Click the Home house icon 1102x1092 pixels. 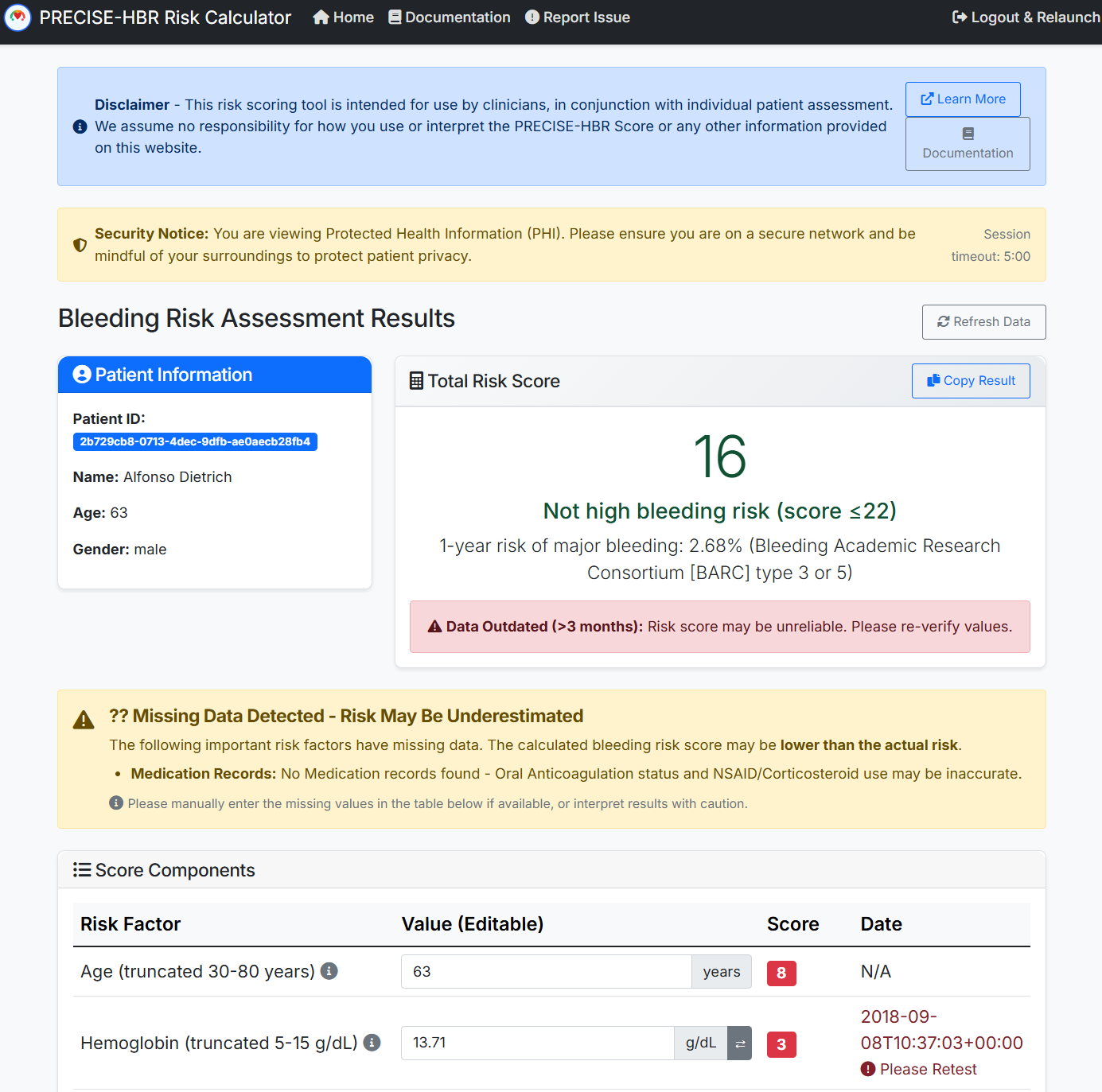(321, 17)
